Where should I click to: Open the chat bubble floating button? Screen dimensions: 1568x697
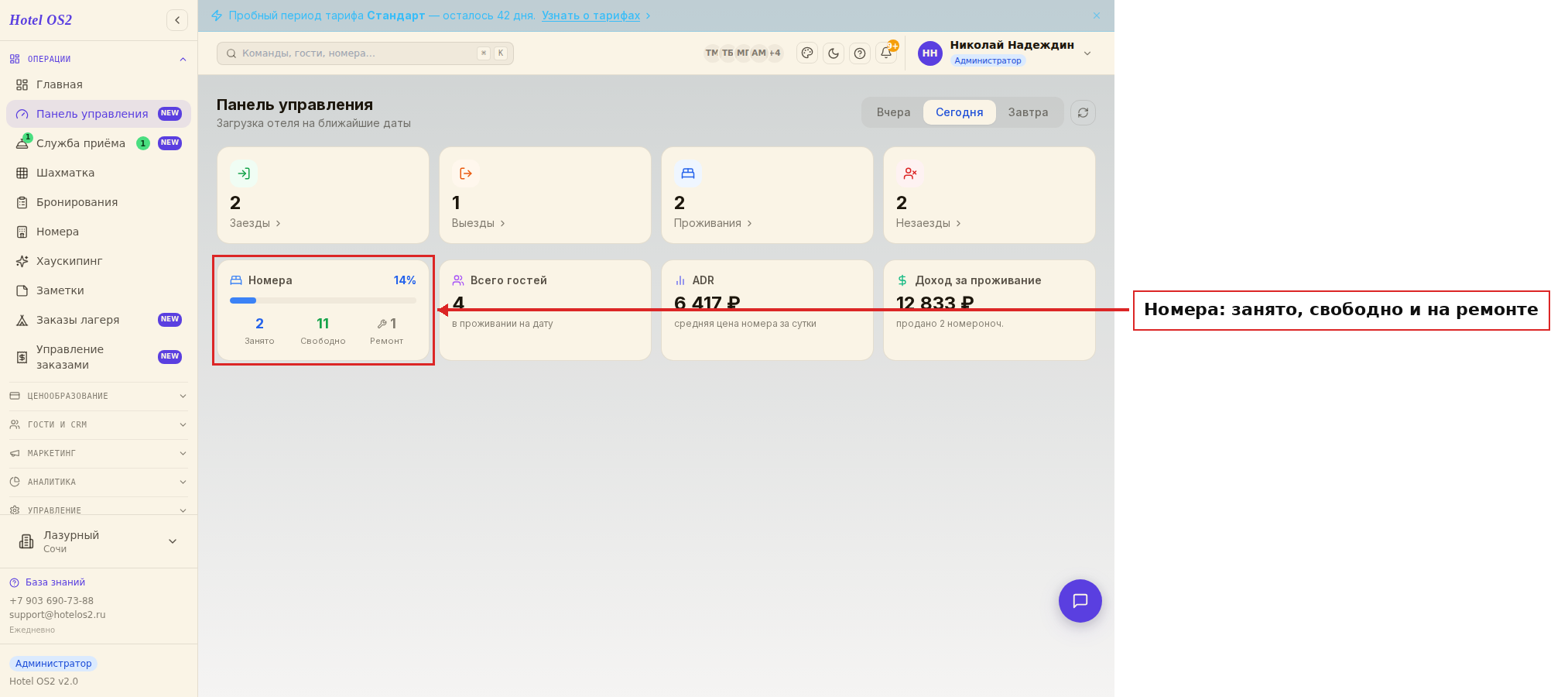coord(1080,601)
